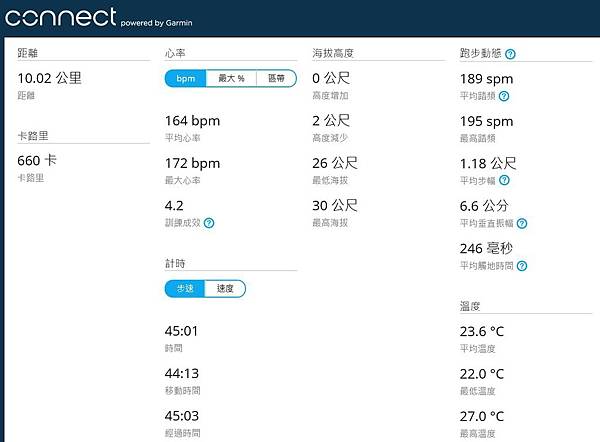The width and height of the screenshot is (600, 442).
Task: Select the 164 bpm average heart rate
Action: [192, 121]
